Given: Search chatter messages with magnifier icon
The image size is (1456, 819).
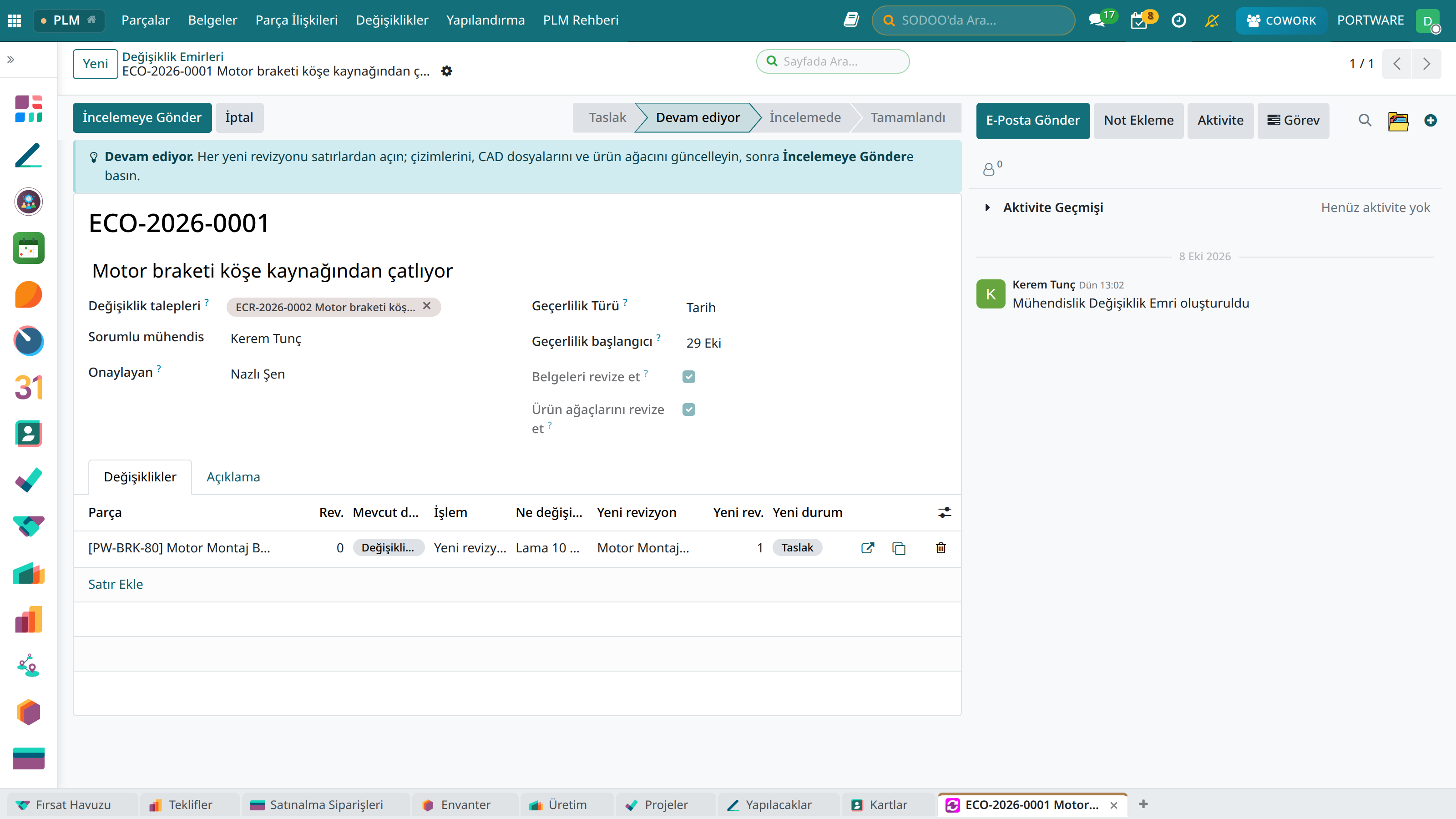Looking at the screenshot, I should [x=1365, y=121].
